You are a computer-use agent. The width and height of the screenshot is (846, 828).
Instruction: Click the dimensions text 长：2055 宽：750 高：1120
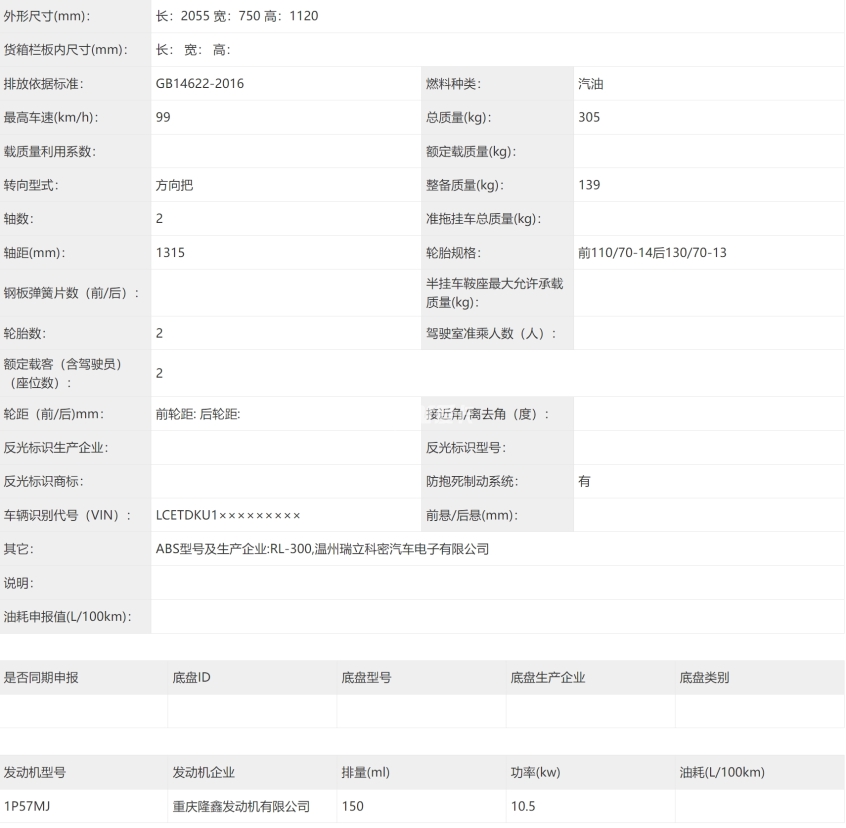pos(237,16)
